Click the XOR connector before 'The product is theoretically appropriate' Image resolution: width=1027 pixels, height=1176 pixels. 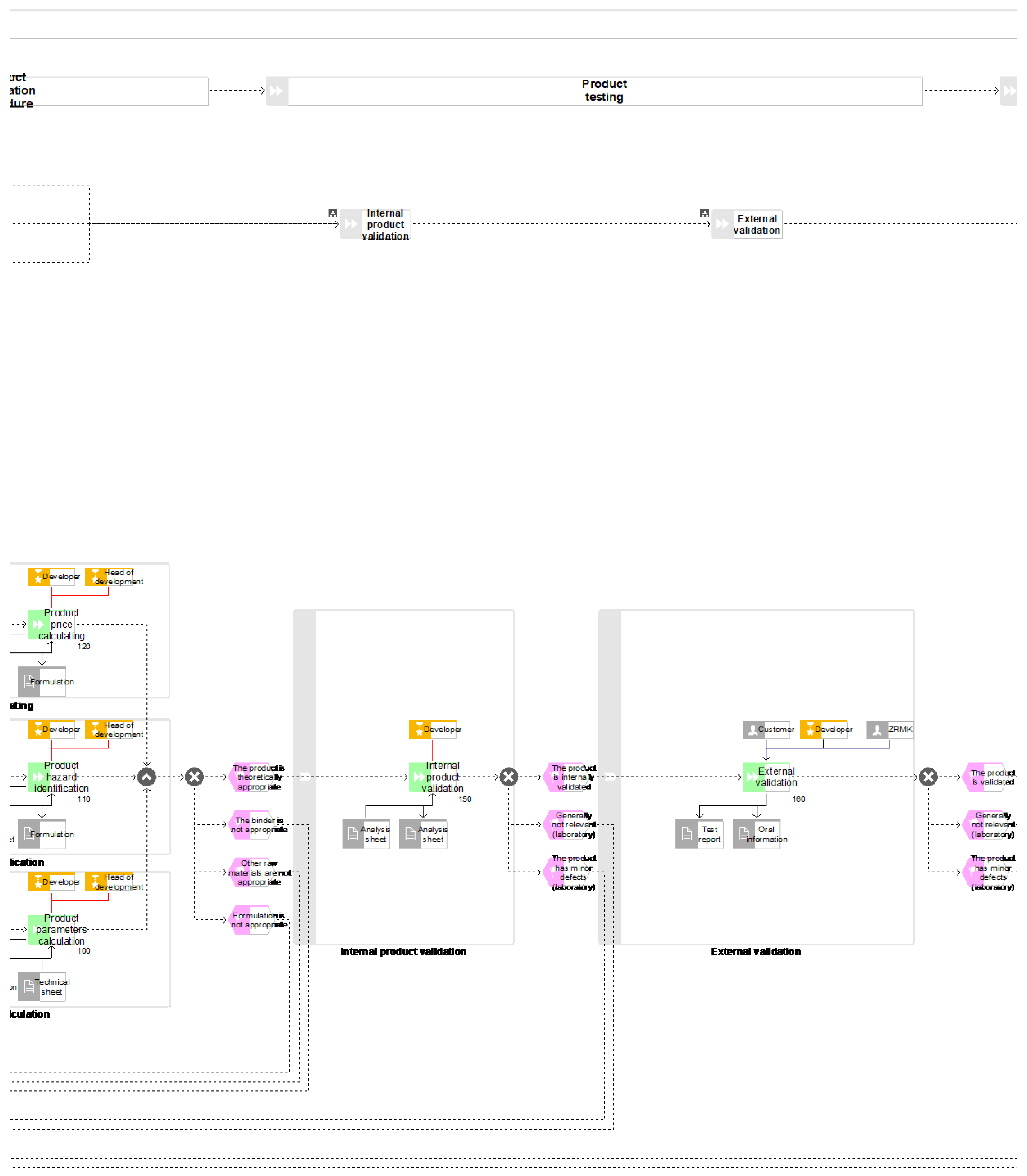pos(194,777)
